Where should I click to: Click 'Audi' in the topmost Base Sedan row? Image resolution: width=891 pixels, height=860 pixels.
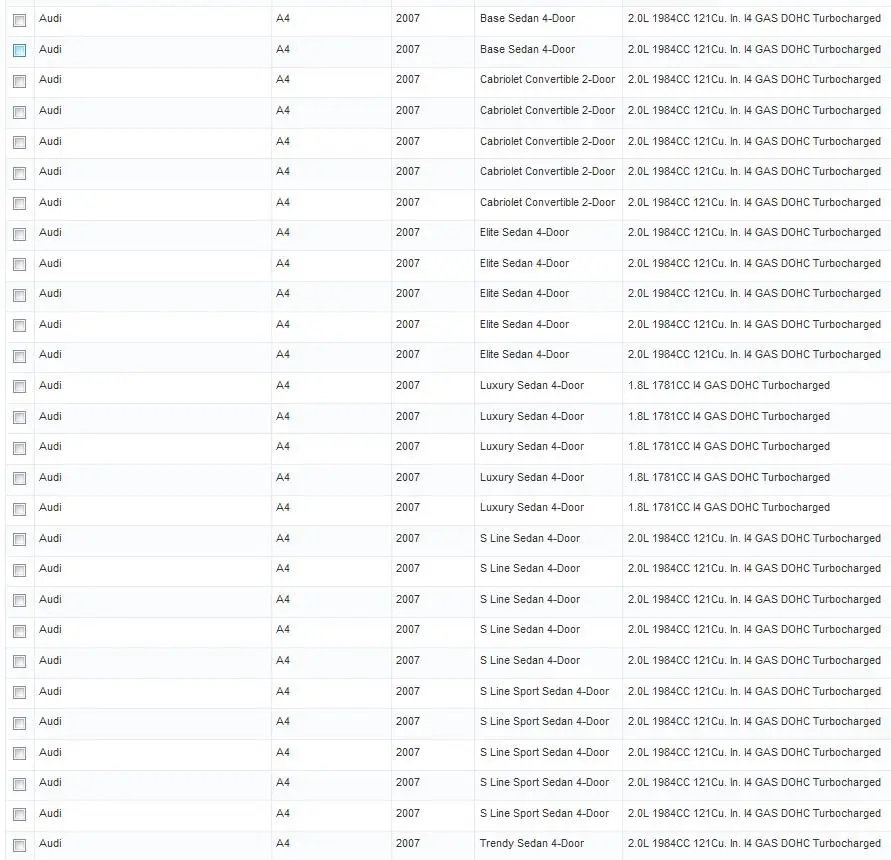(x=50, y=18)
